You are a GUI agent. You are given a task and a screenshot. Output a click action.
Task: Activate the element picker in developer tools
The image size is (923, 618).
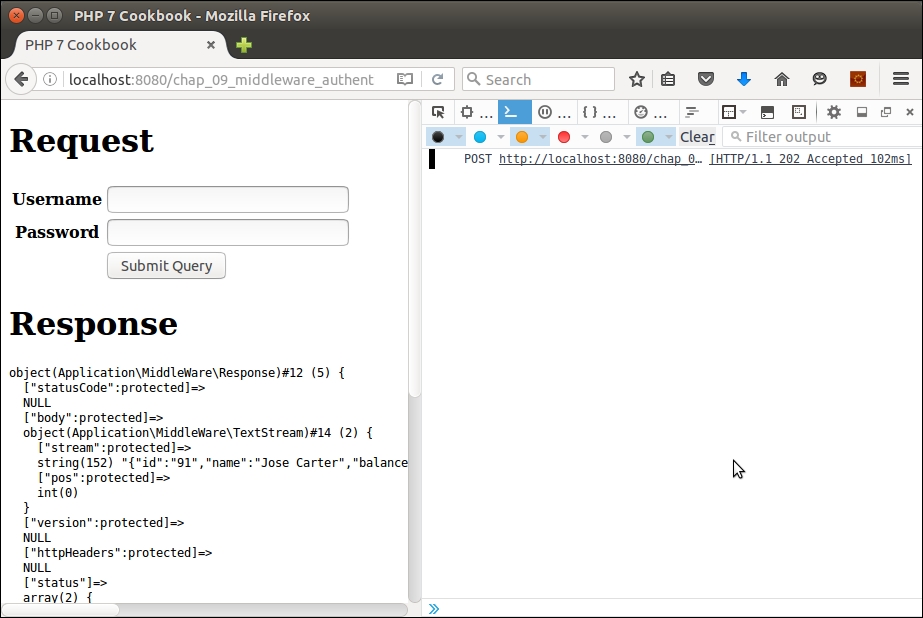437,112
